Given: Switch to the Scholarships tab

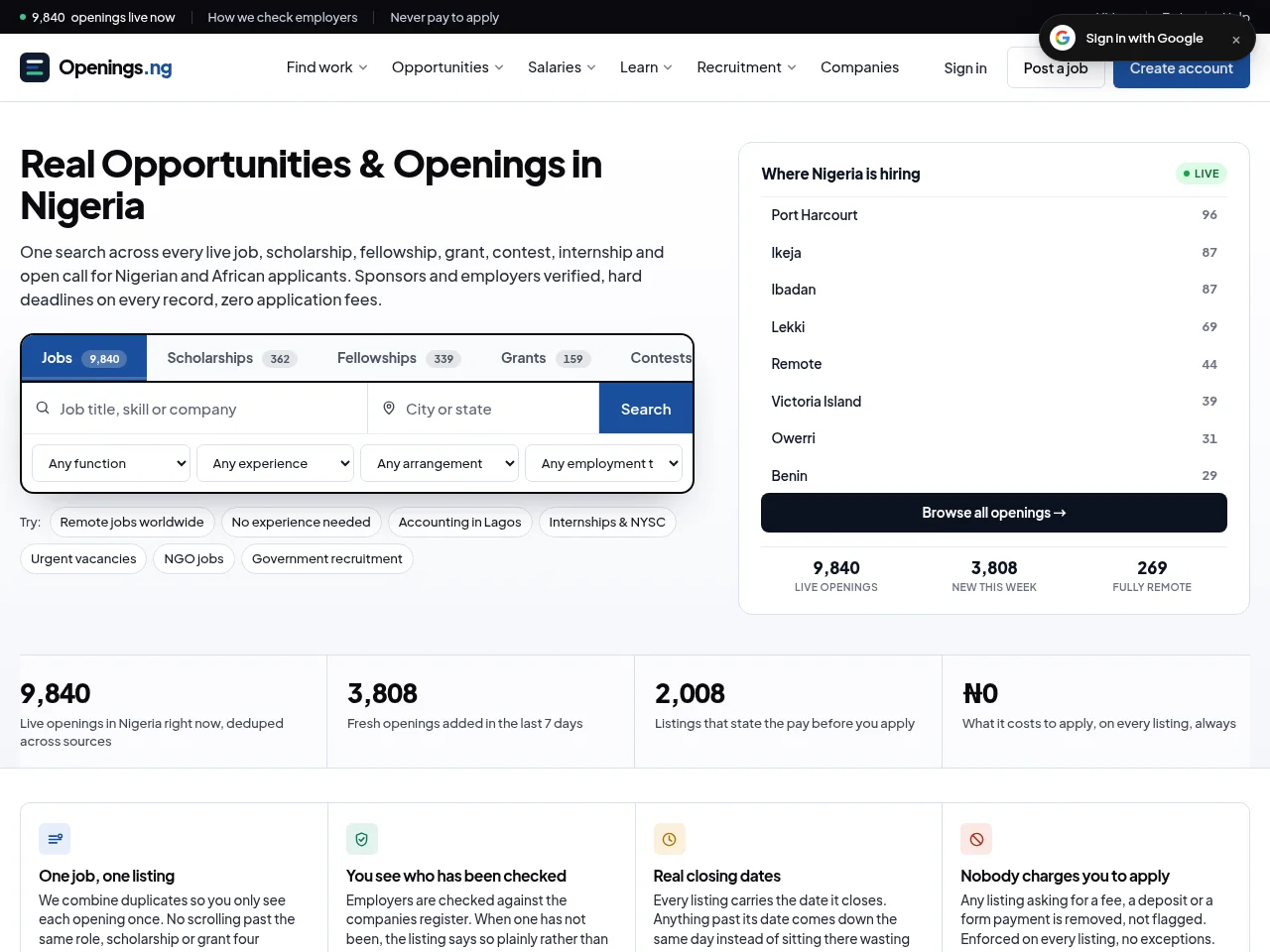Looking at the screenshot, I should 232,358.
